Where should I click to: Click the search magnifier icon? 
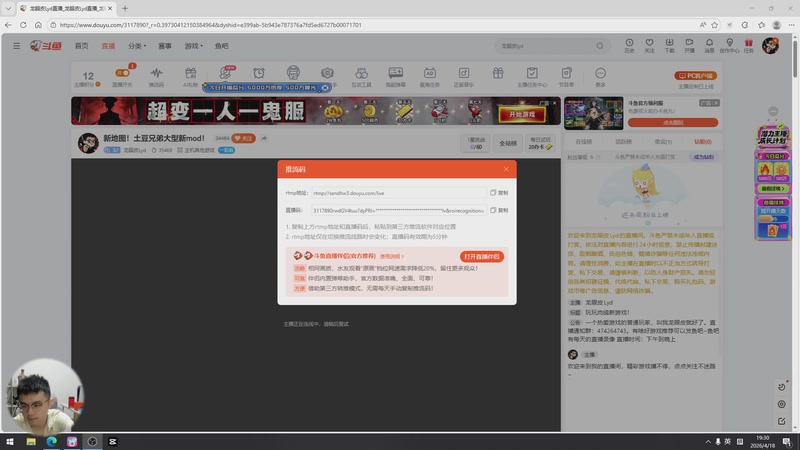[600, 46]
